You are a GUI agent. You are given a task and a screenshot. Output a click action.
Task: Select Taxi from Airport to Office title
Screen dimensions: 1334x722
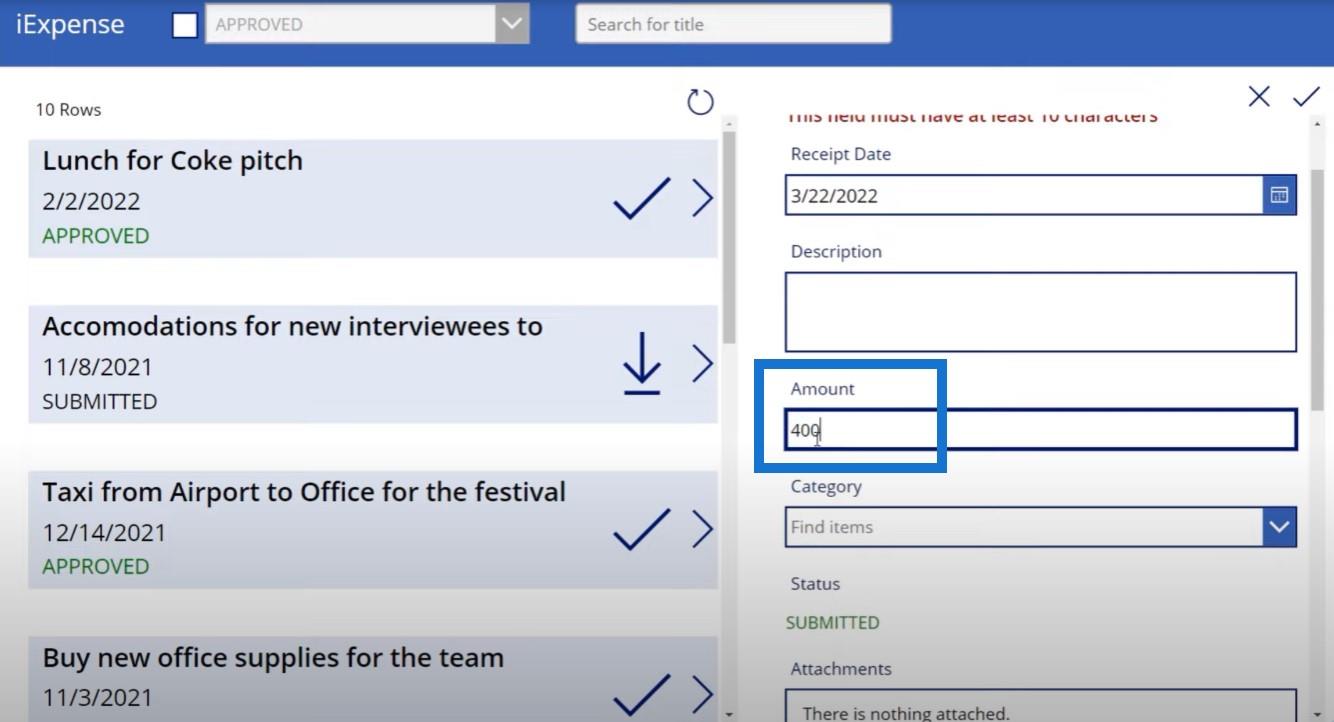click(304, 492)
